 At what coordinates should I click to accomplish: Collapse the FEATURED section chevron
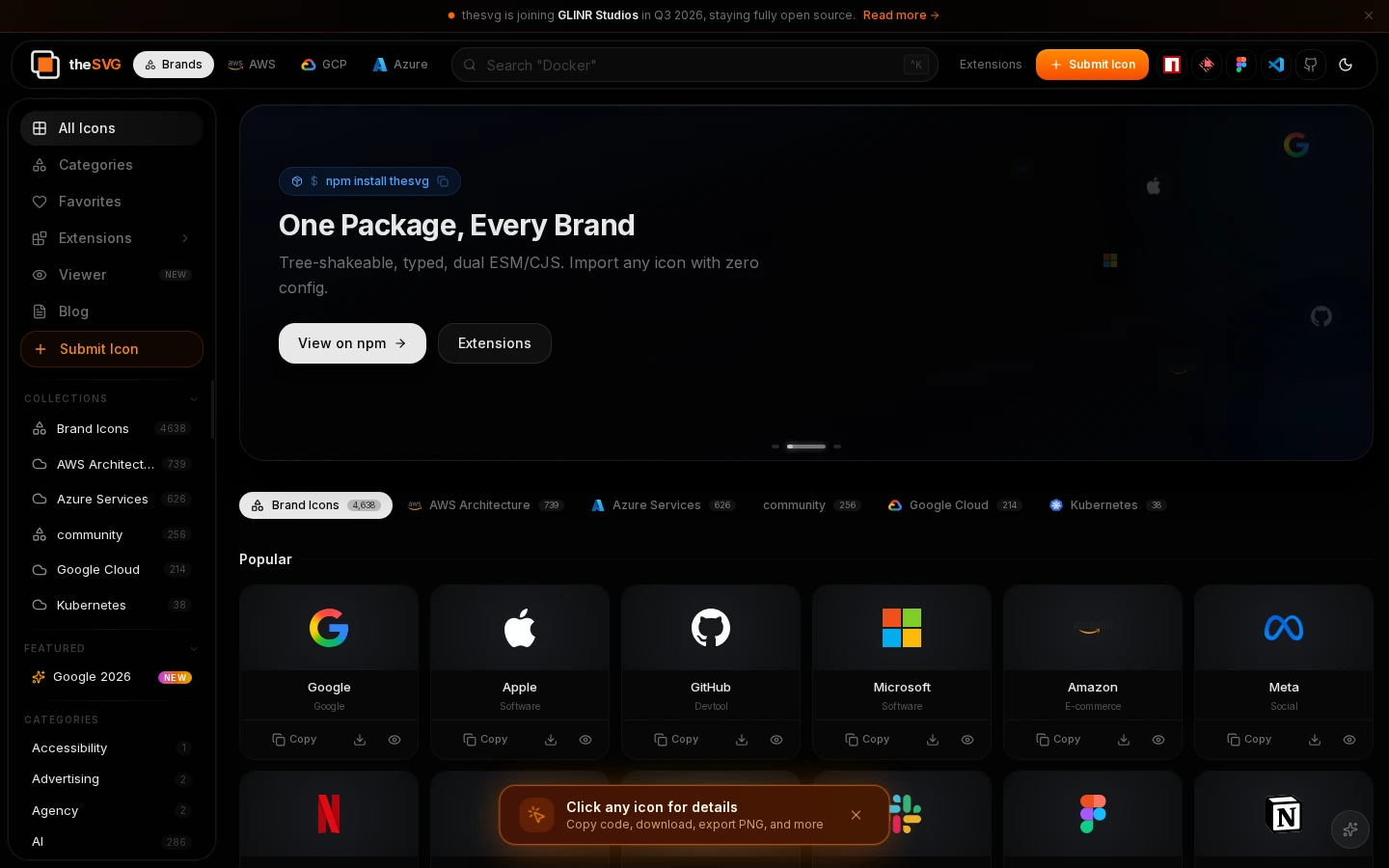click(x=194, y=648)
